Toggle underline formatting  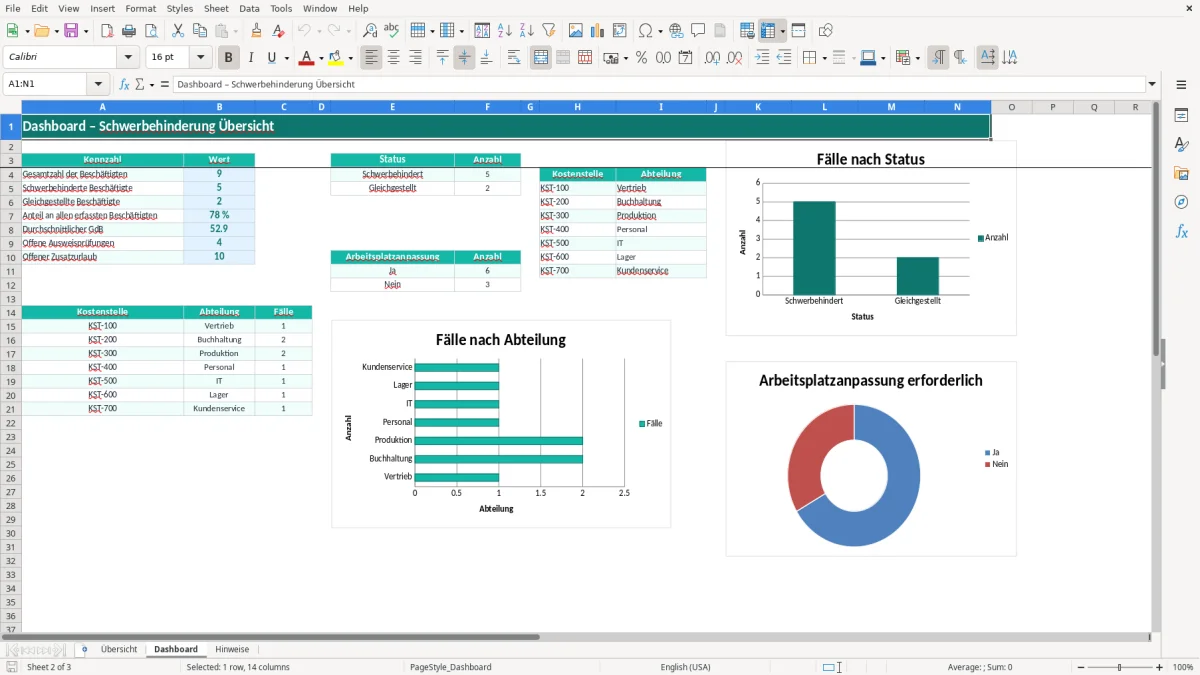tap(271, 58)
